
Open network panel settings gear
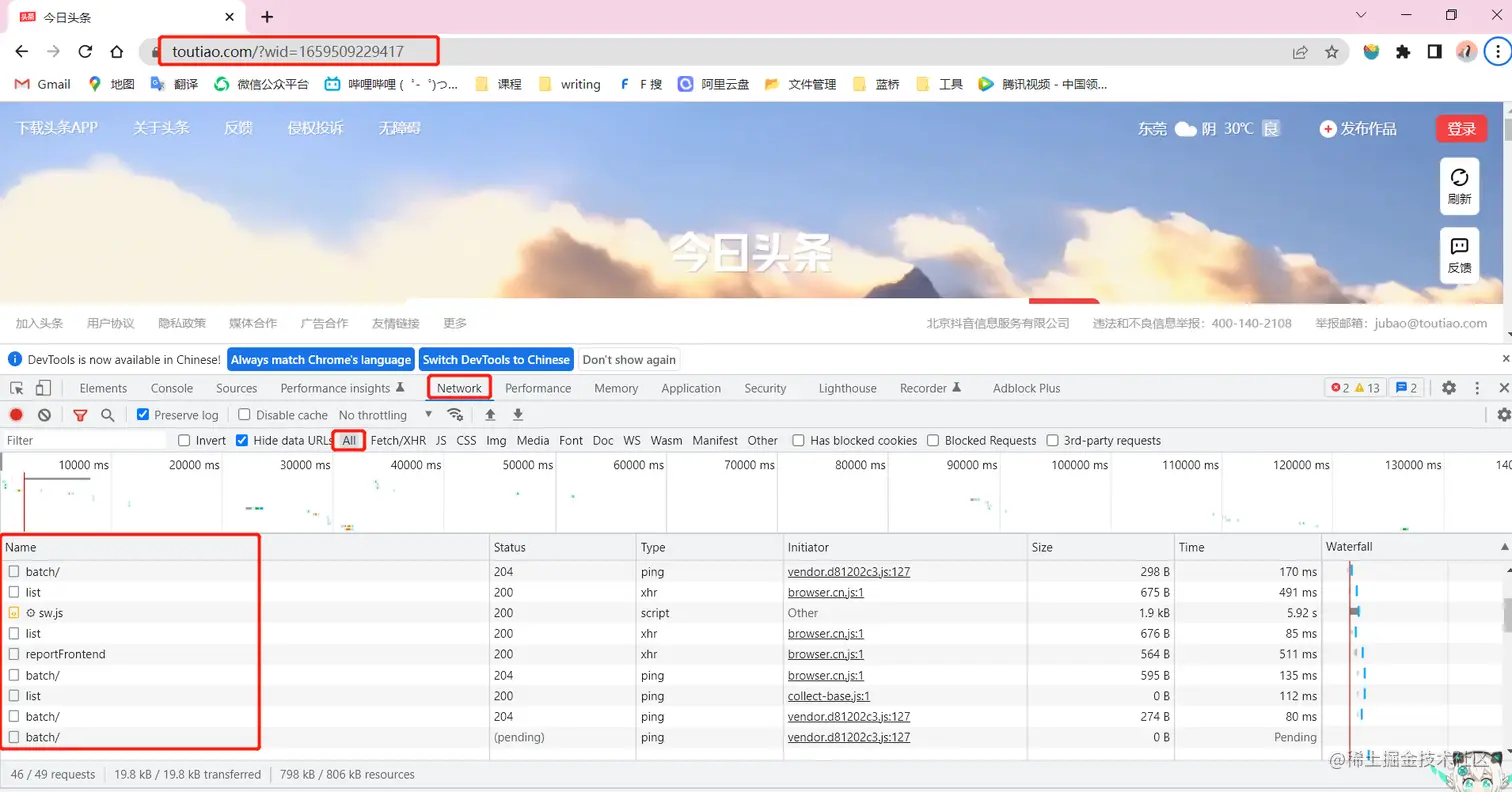(1503, 415)
